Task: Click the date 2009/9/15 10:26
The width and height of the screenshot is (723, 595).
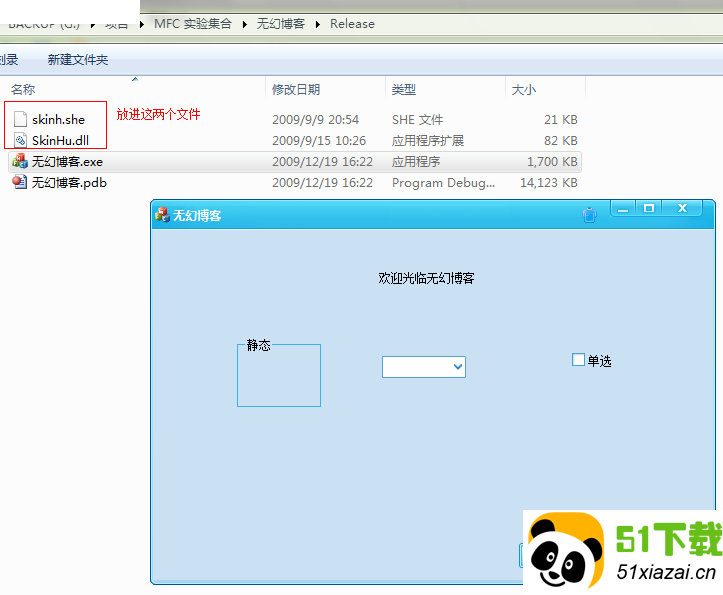Action: (319, 140)
